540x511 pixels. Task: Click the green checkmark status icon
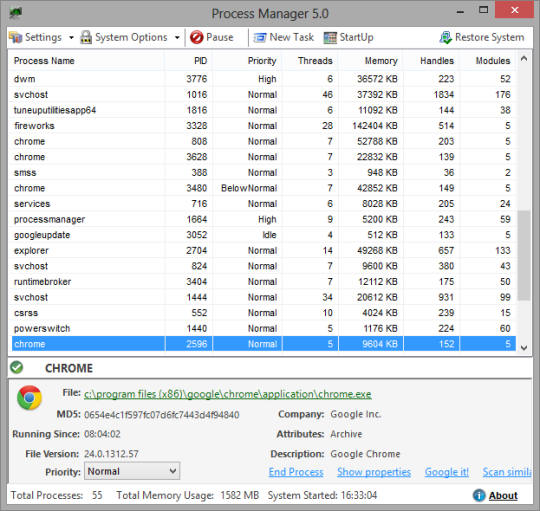point(16,367)
